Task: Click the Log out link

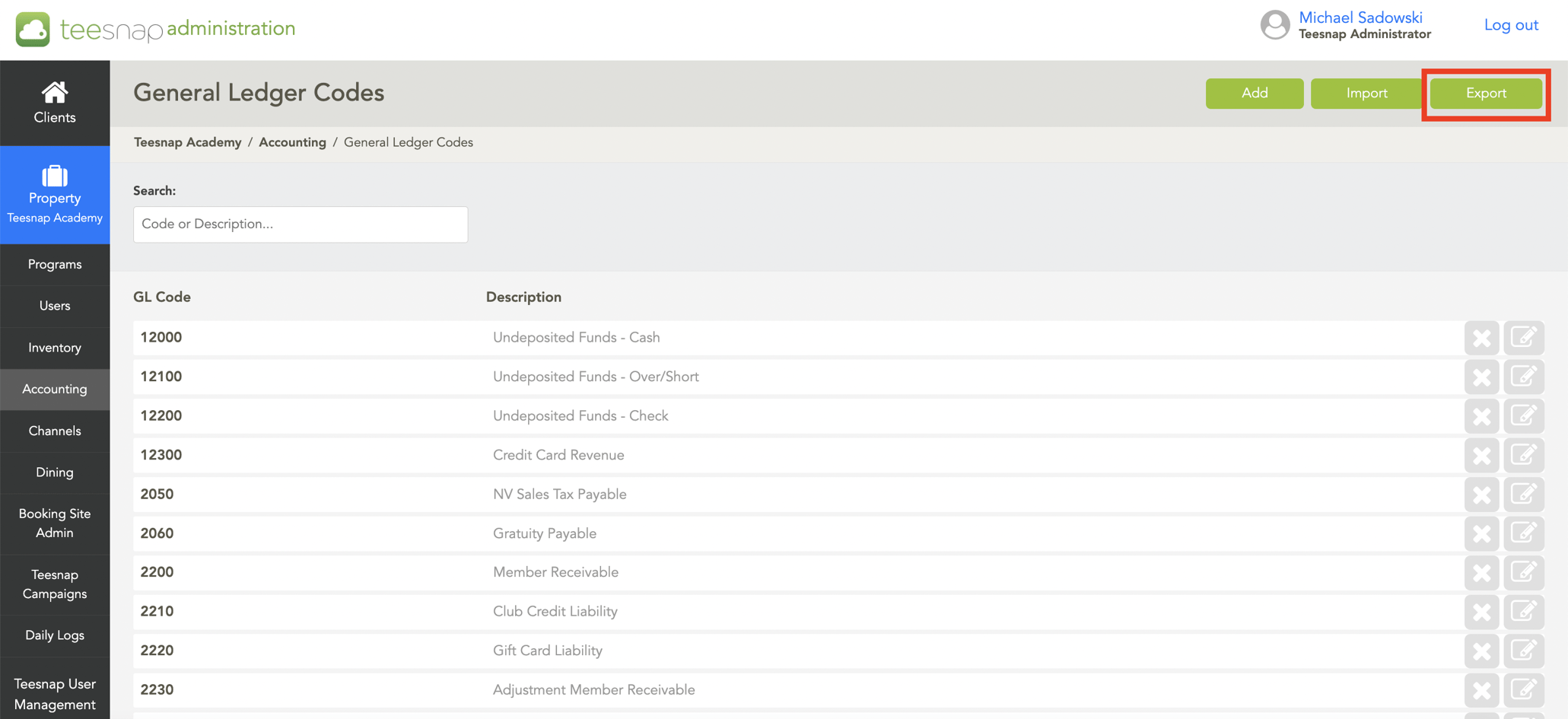Action: click(1510, 24)
